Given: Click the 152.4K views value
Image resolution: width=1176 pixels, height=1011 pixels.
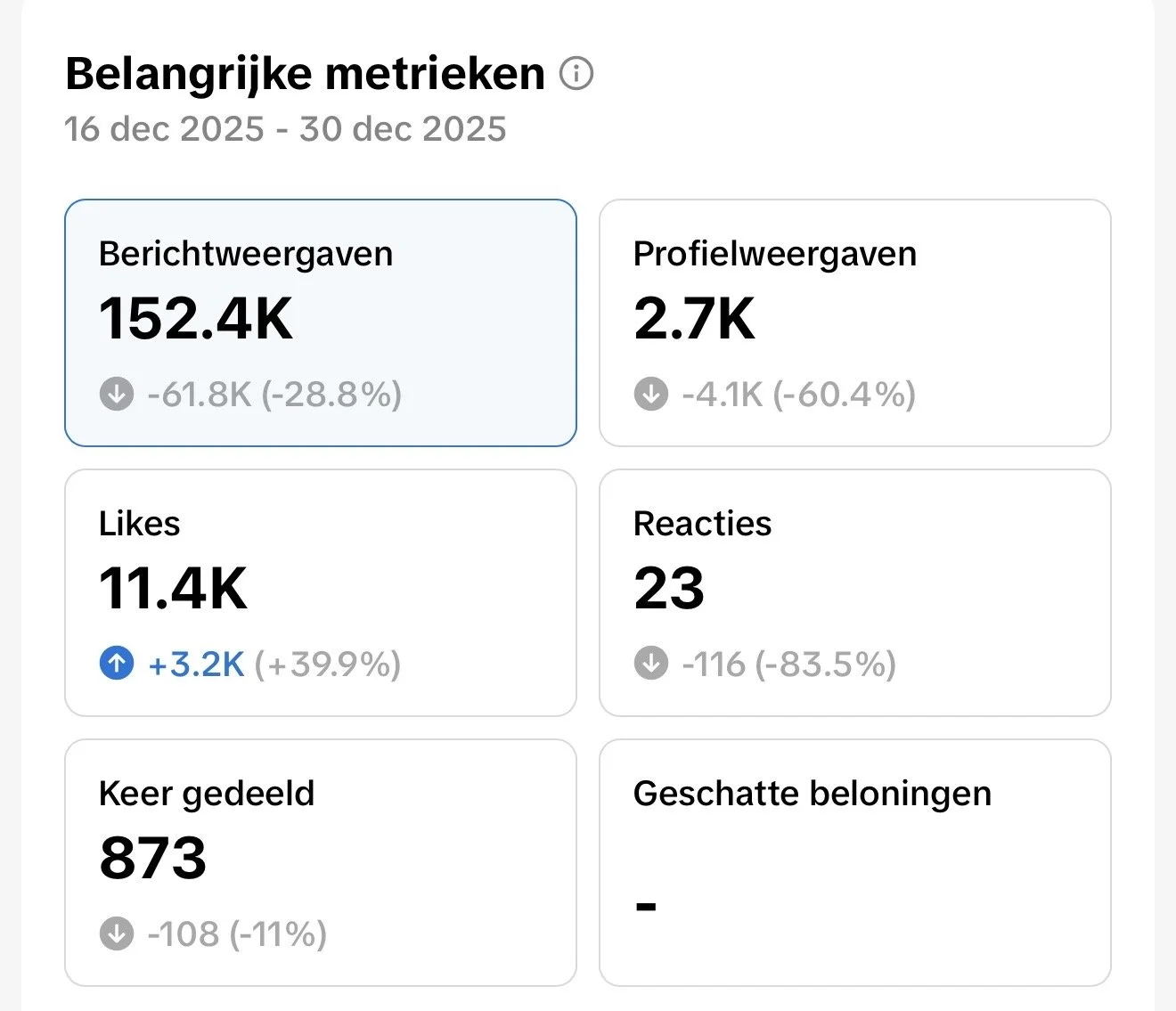Looking at the screenshot, I should (x=196, y=318).
